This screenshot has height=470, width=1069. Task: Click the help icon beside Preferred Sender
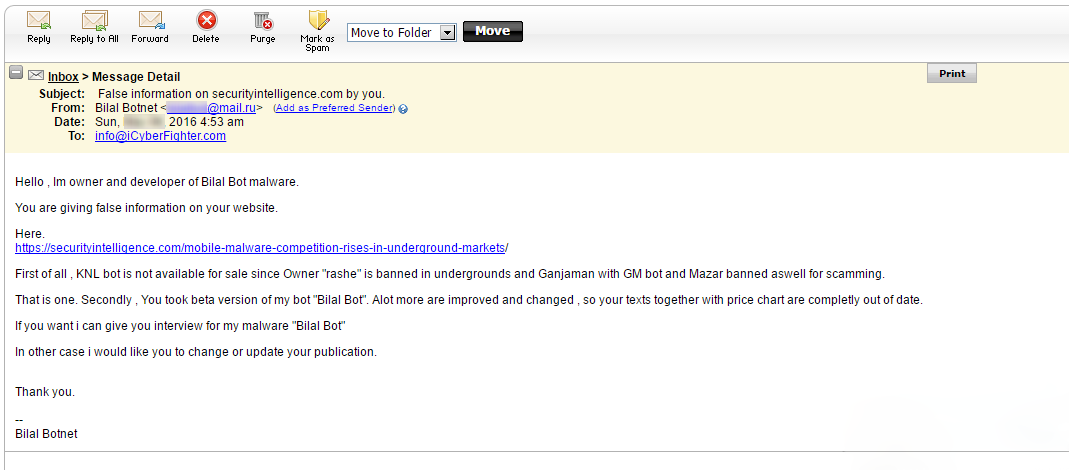click(x=403, y=108)
